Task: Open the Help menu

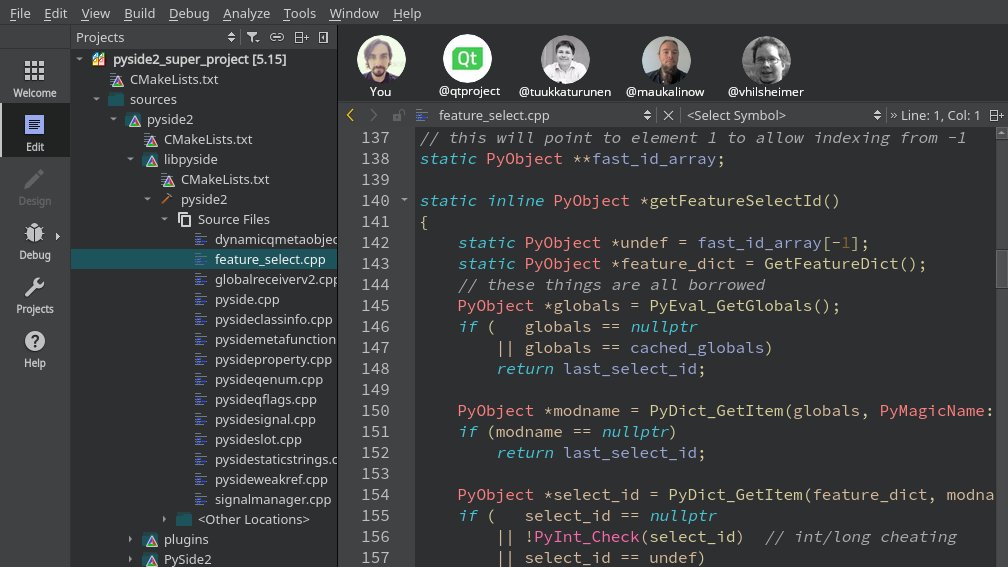Action: (407, 14)
